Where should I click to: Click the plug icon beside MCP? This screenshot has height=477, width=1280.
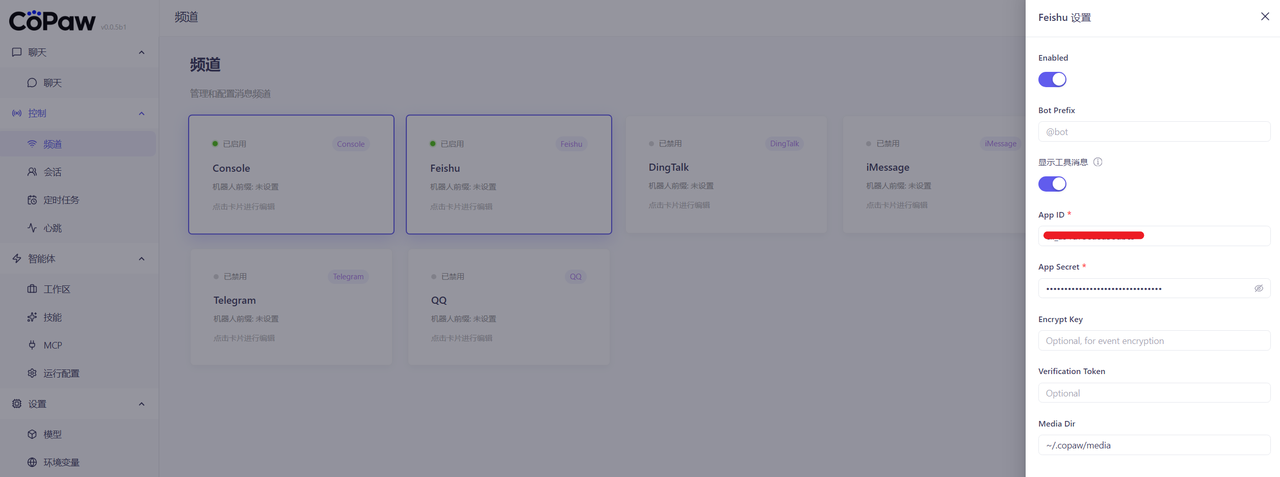click(x=32, y=345)
